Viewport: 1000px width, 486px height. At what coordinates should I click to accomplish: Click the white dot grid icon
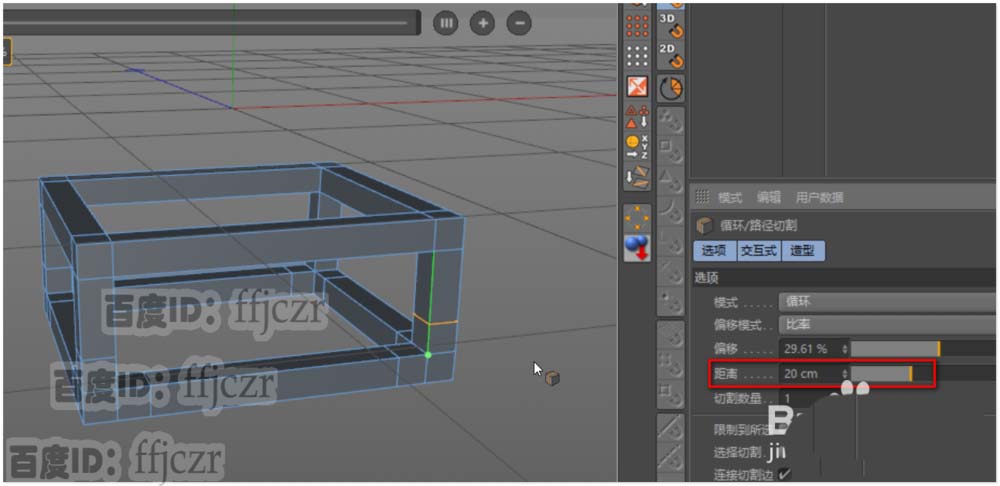point(637,56)
